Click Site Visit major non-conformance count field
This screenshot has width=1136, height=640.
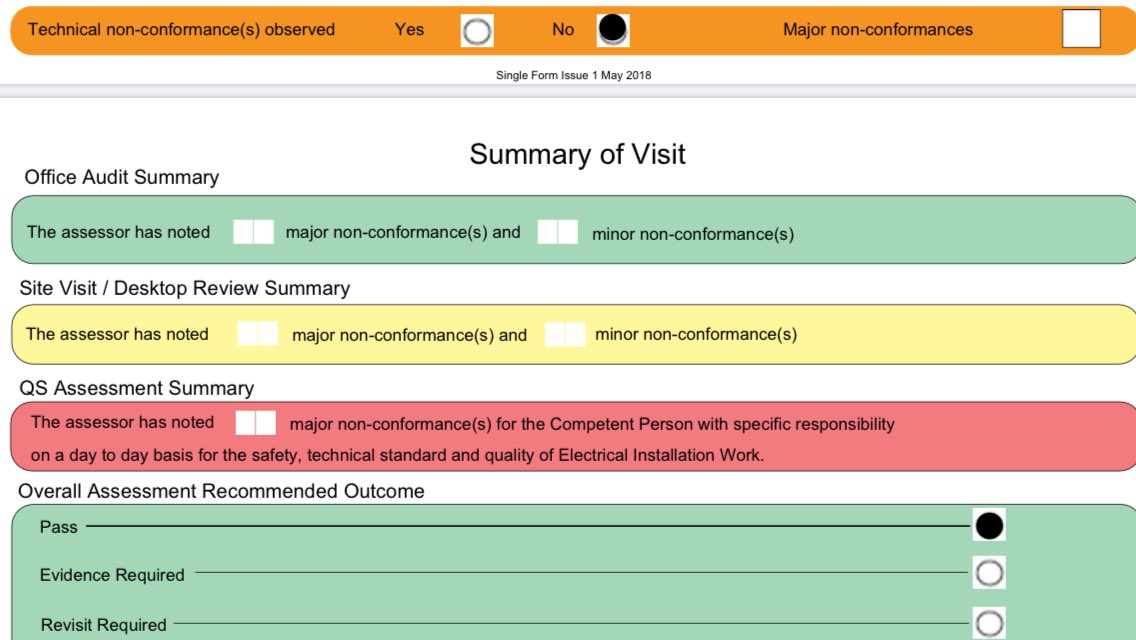pos(258,333)
